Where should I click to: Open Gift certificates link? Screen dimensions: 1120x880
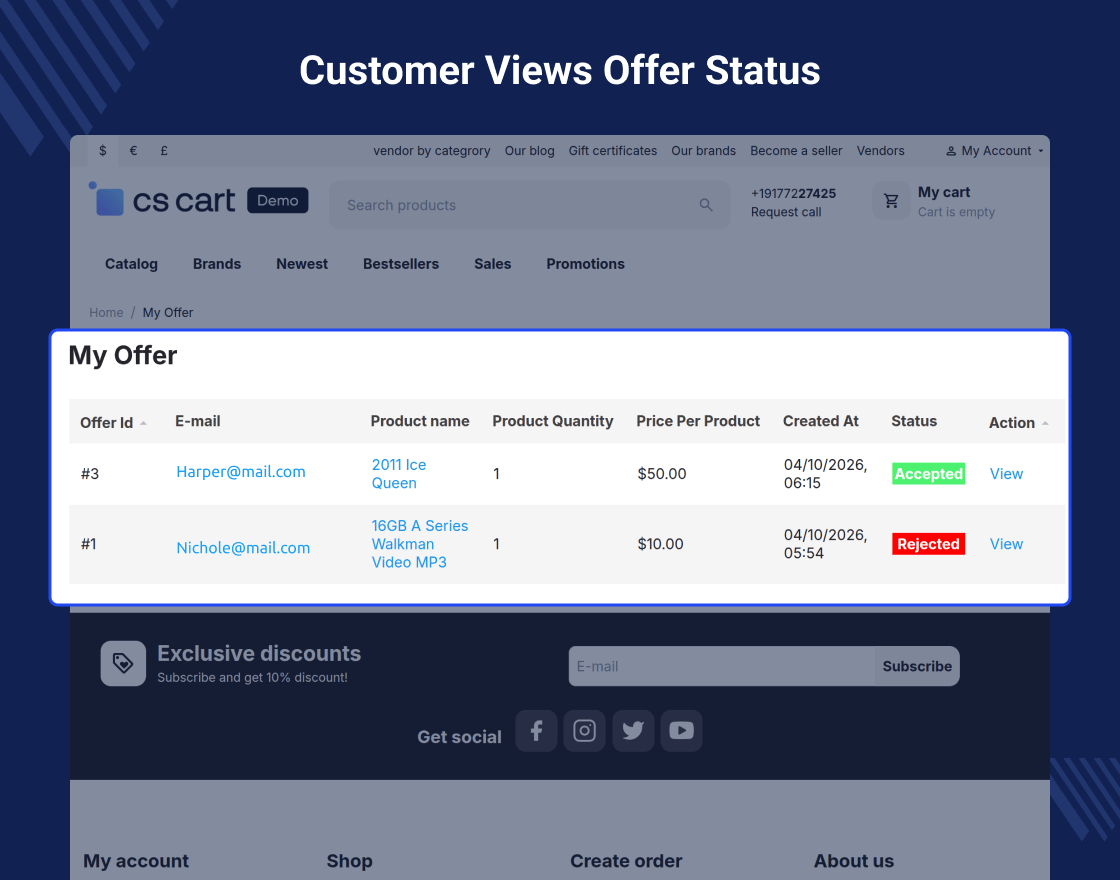[x=613, y=151]
